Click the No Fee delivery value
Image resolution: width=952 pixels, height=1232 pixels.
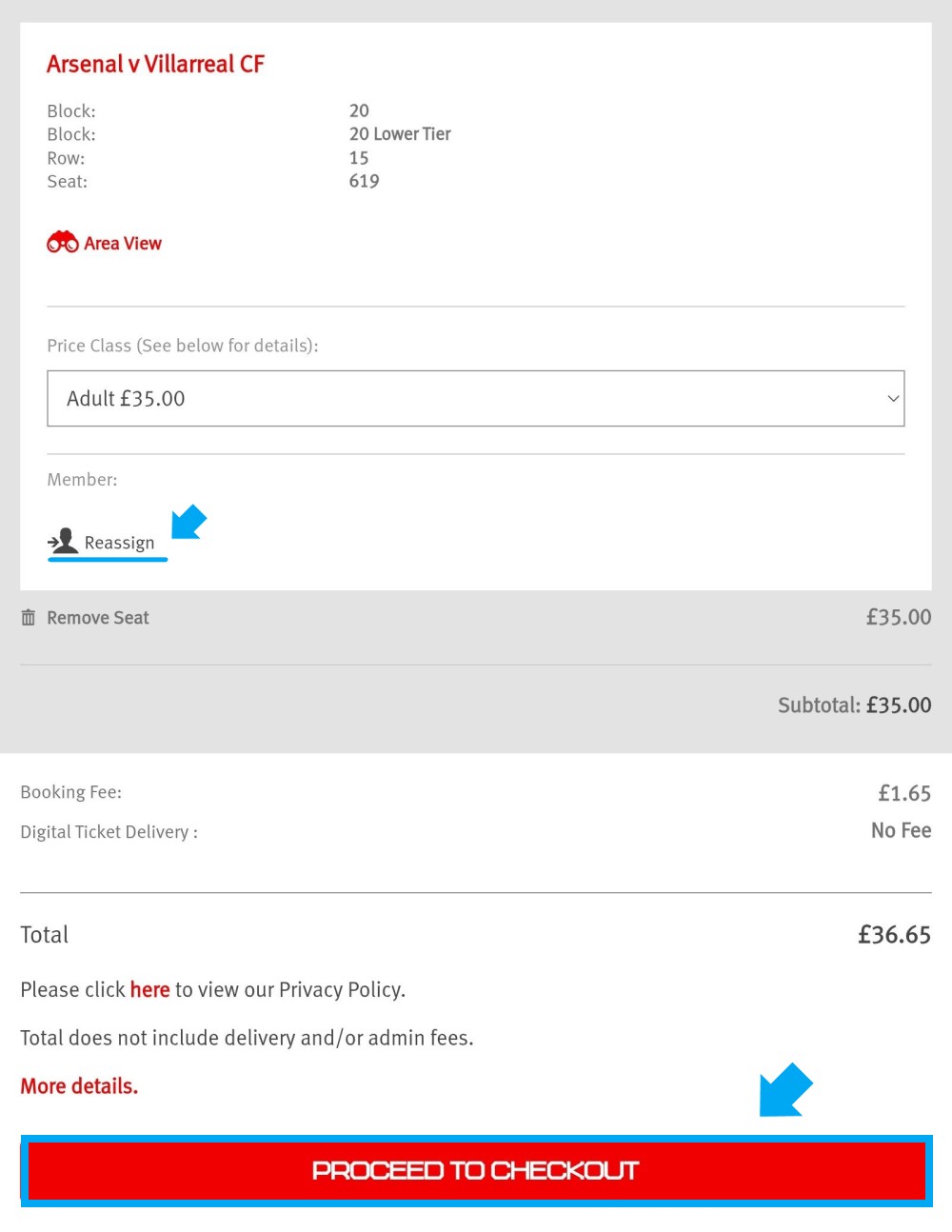(901, 831)
